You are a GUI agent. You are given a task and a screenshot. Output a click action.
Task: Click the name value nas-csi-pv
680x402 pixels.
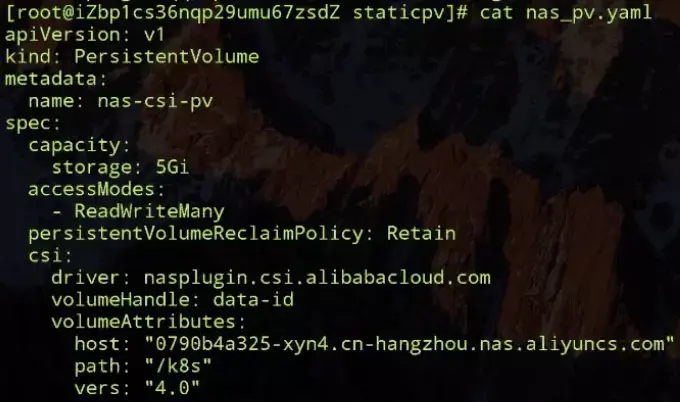[x=155, y=101]
